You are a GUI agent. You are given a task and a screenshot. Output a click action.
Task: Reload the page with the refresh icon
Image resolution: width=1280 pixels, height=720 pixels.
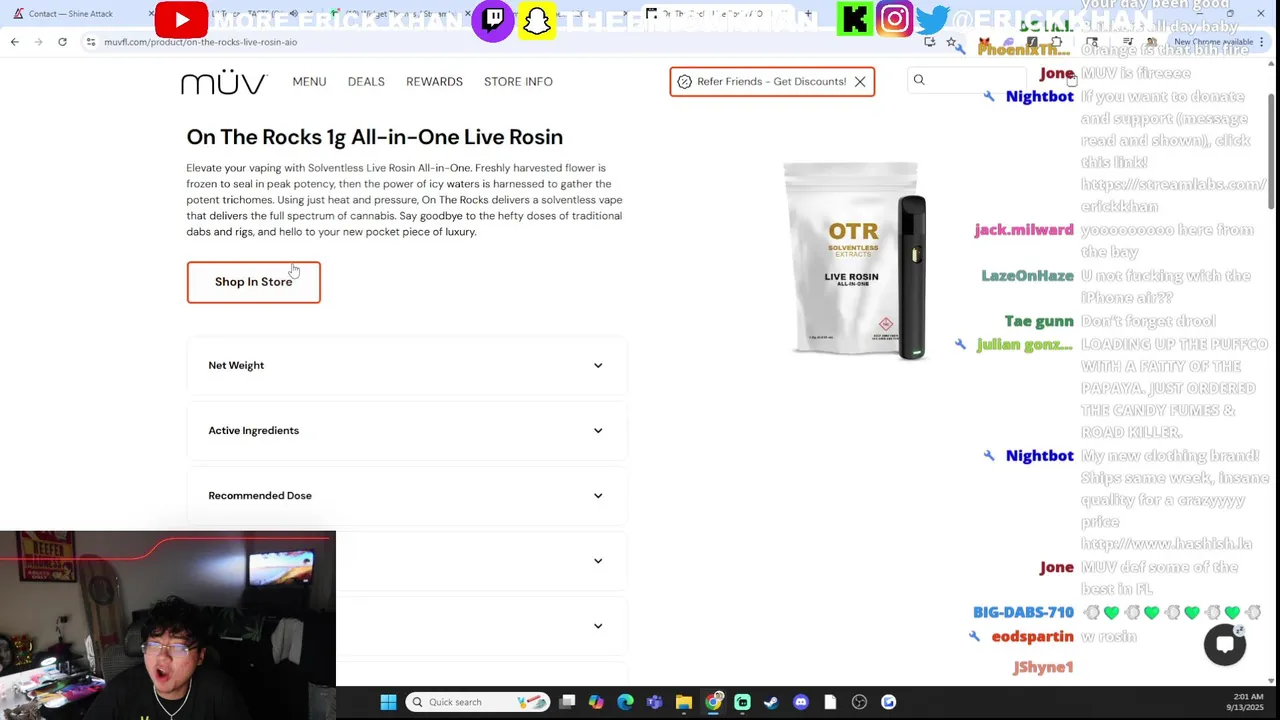pos(62,42)
